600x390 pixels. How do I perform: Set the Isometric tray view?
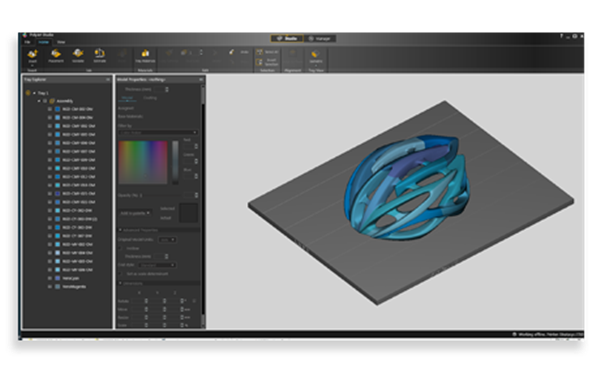pyautogui.click(x=316, y=56)
